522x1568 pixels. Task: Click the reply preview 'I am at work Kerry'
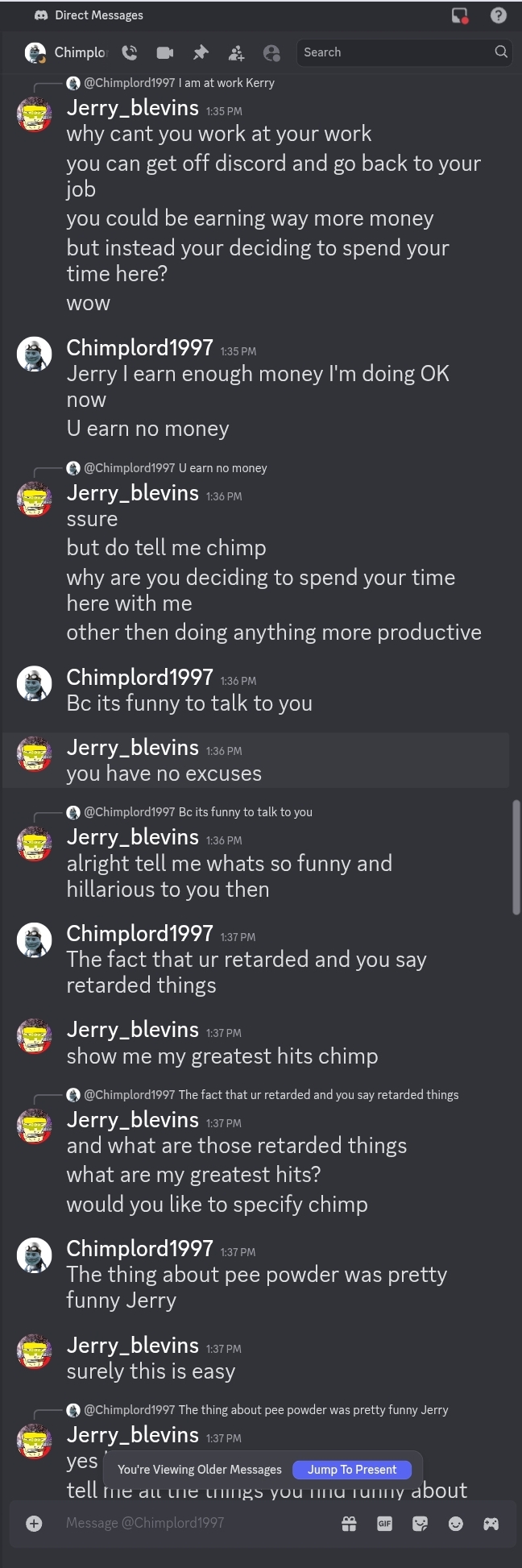(x=226, y=83)
